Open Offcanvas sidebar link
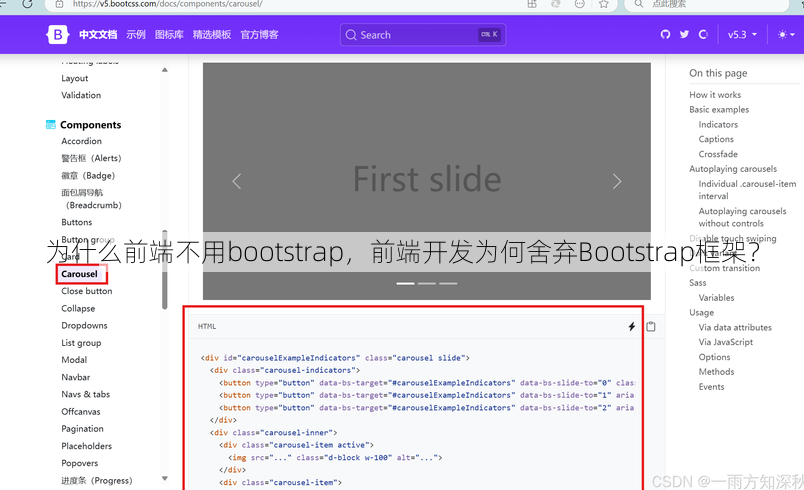 [81, 412]
